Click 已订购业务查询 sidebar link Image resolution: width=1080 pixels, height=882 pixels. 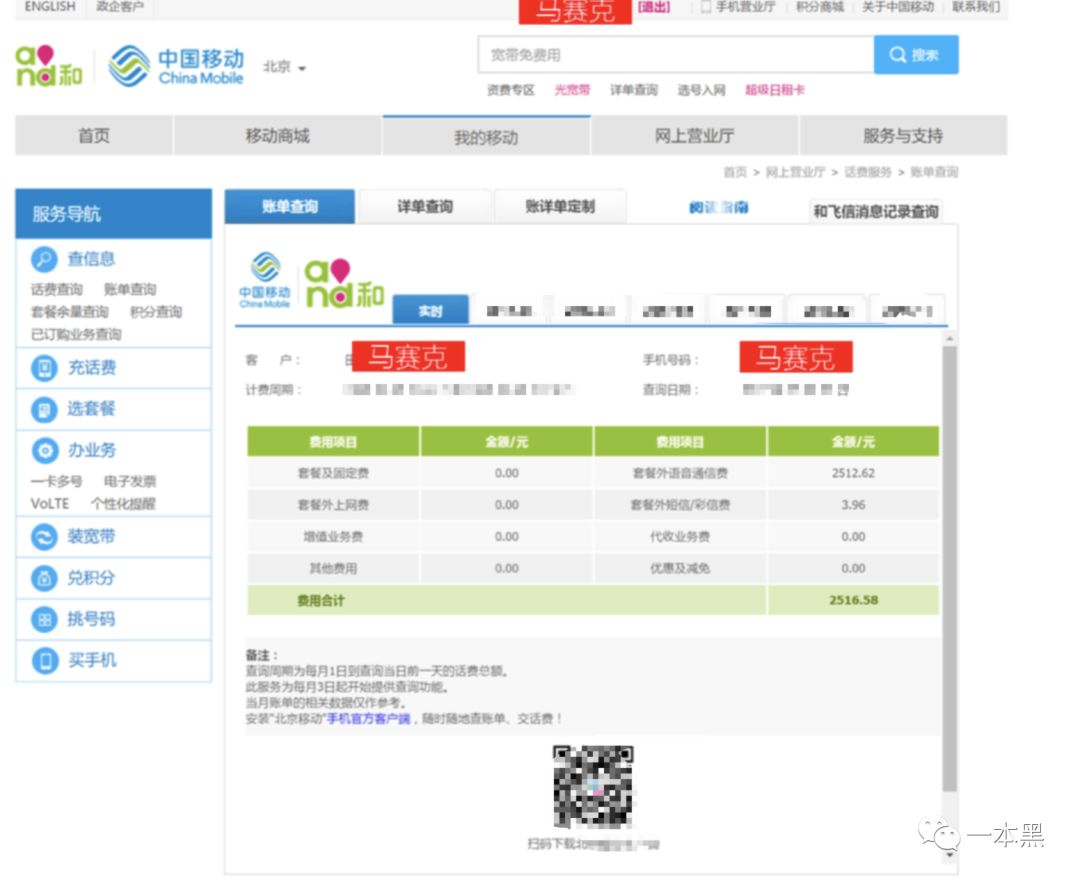[76, 335]
